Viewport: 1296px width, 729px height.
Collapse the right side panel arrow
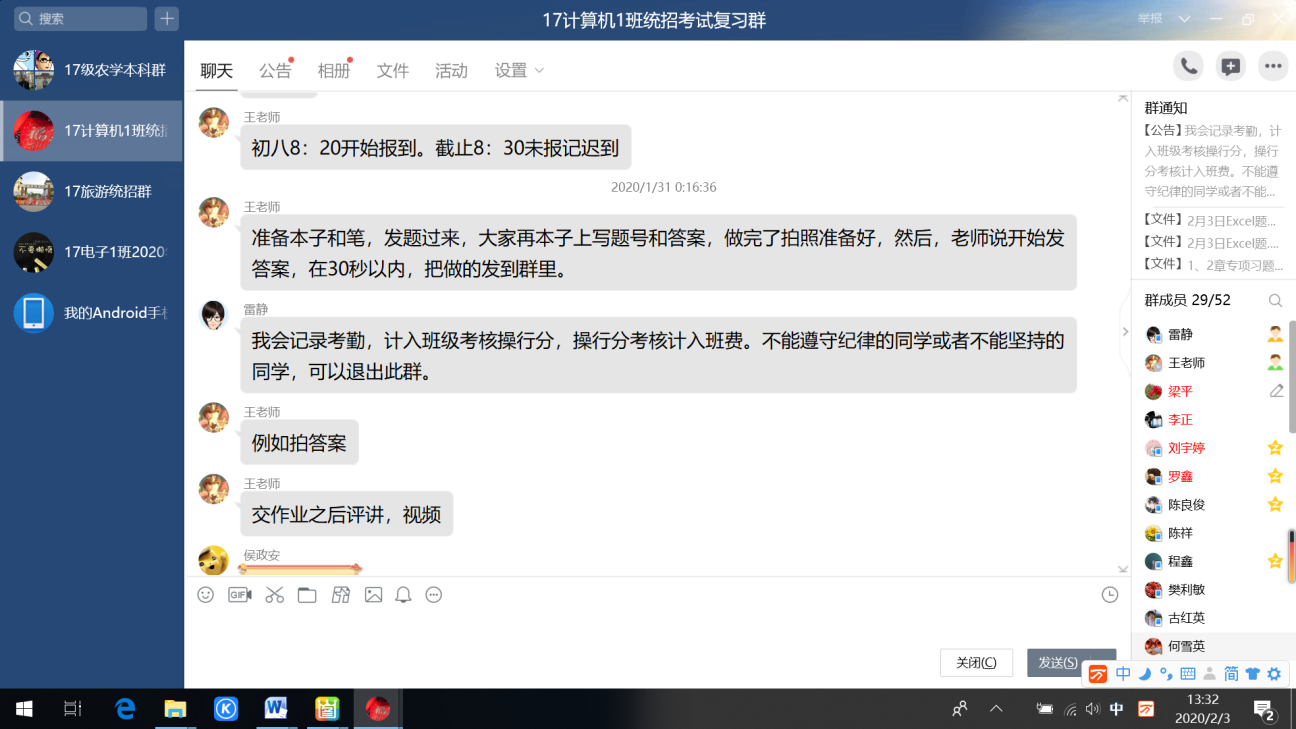[1125, 332]
